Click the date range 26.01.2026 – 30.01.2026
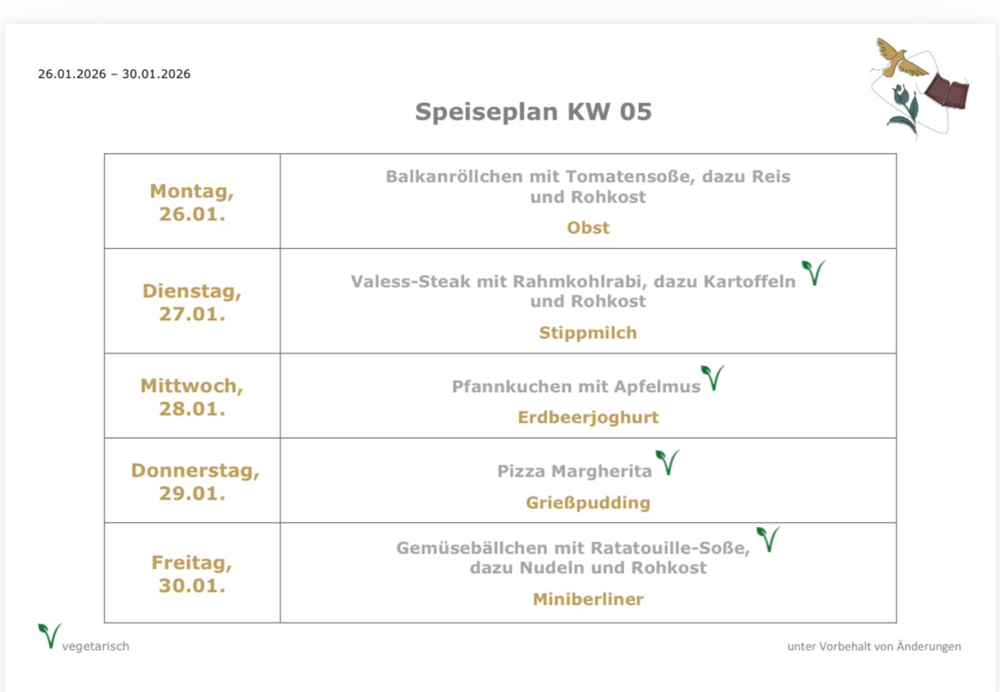 [x=114, y=74]
